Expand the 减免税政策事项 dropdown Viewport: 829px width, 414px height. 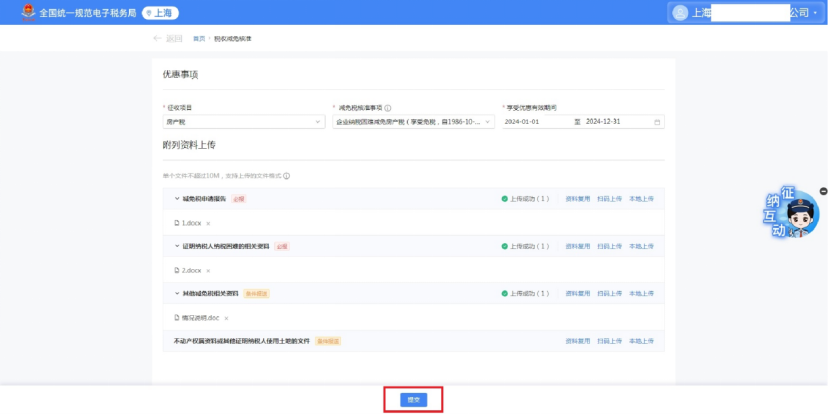(x=412, y=122)
